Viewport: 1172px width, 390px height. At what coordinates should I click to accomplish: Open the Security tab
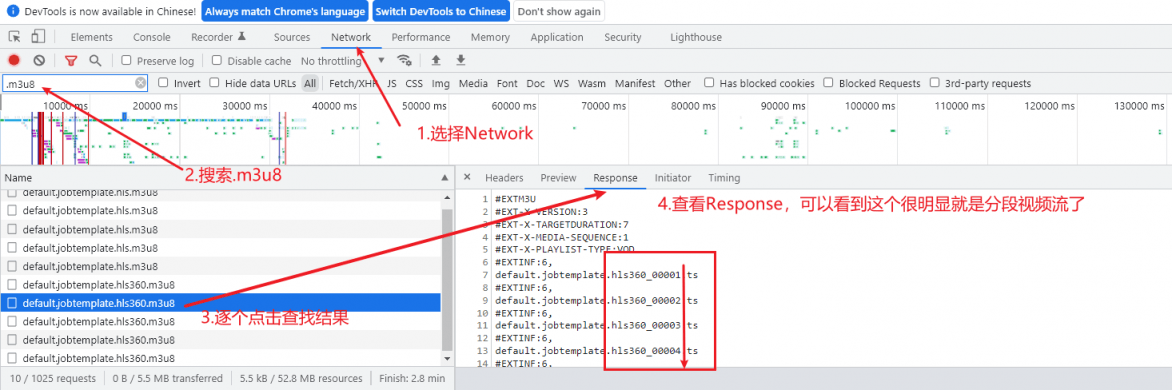coord(623,37)
